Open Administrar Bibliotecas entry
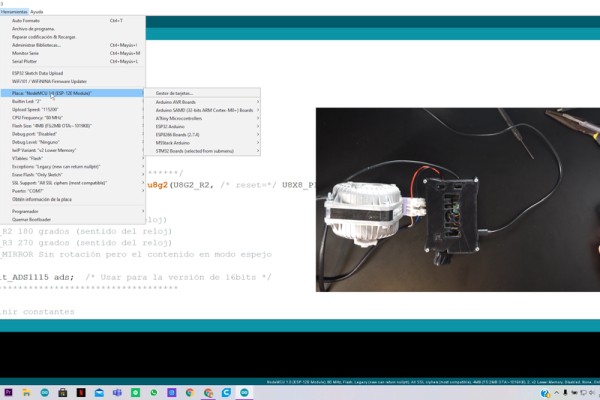Screen dimensions: 600x400 [x=73, y=45]
